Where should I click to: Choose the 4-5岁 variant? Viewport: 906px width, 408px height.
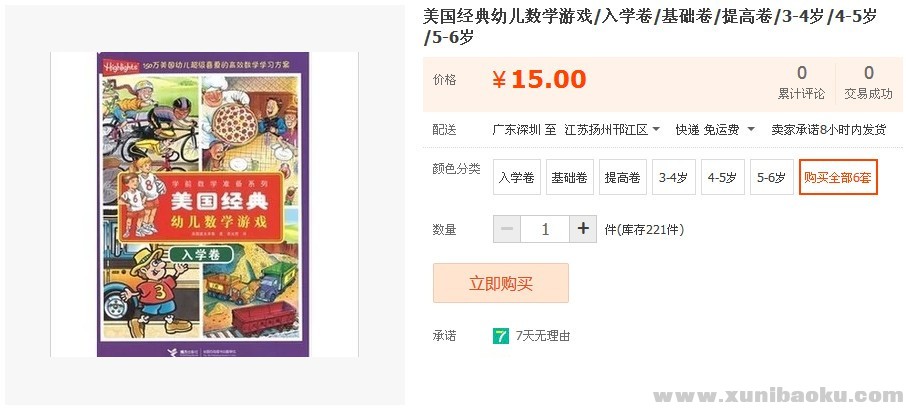(x=723, y=177)
